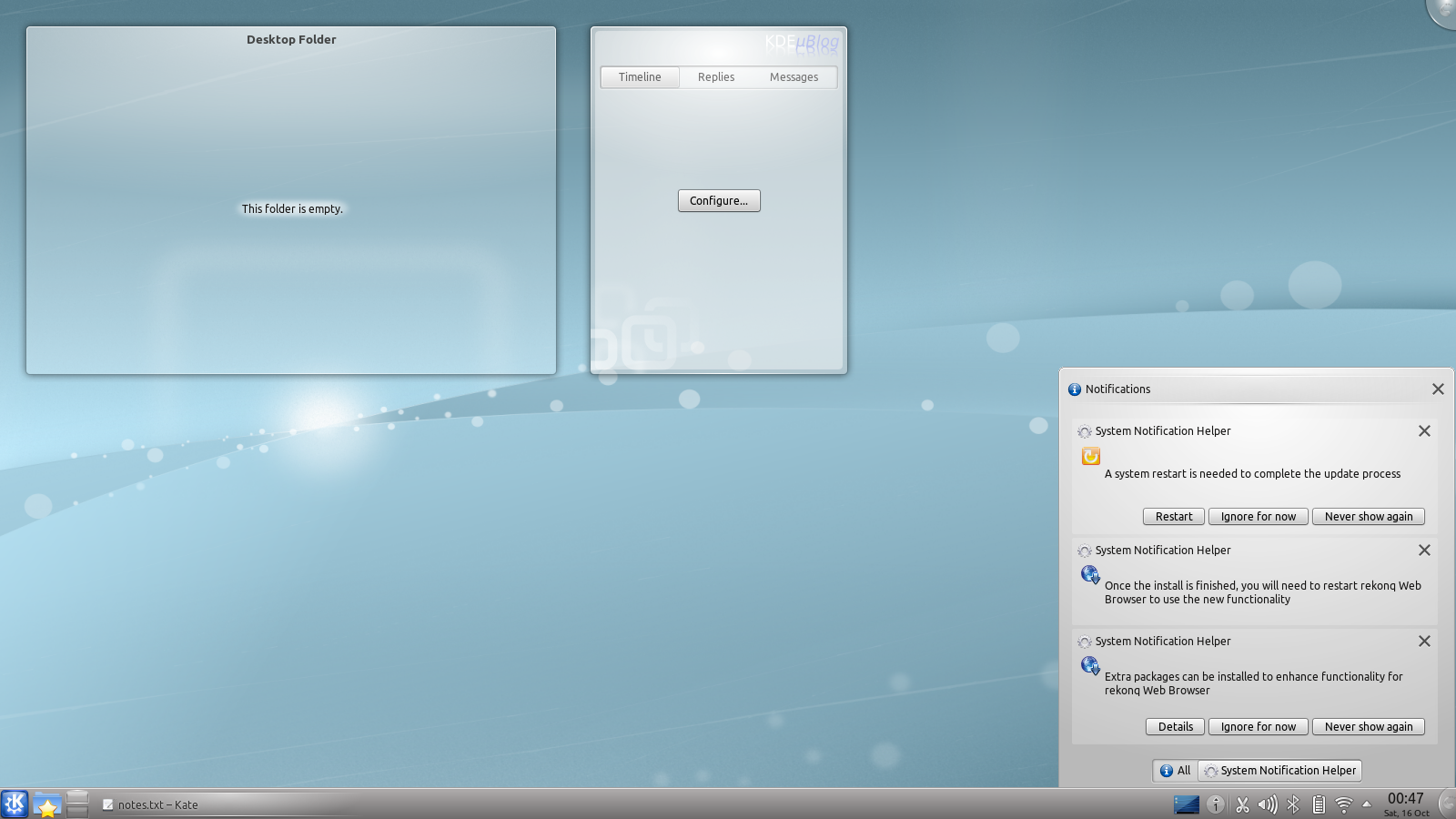Viewport: 1456px width, 819px height.
Task: Expand hidden system tray icons arrow
Action: click(1366, 804)
